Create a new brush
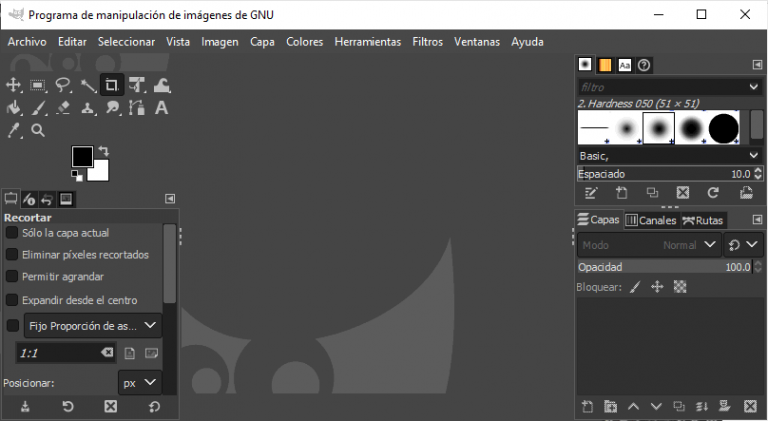The width and height of the screenshot is (768, 421). 622,193
